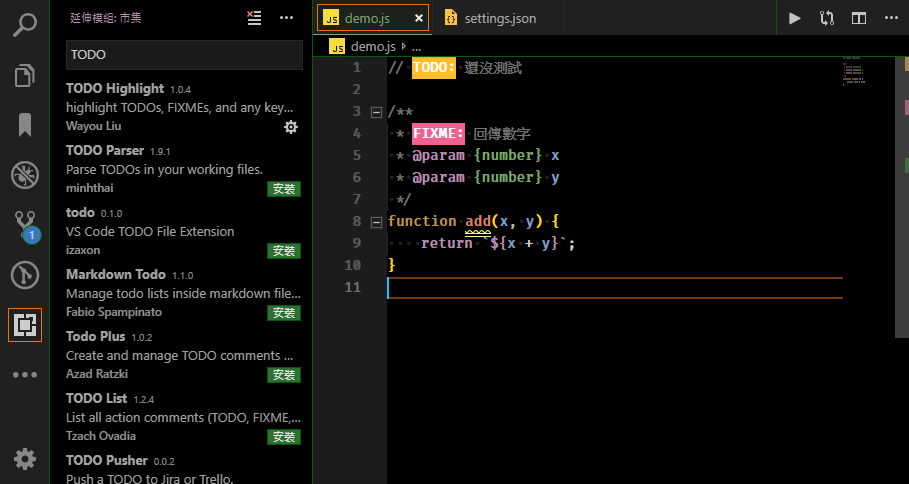Image resolution: width=909 pixels, height=484 pixels.
Task: Open the compare changes icon in editor toolbar
Action: point(827,19)
